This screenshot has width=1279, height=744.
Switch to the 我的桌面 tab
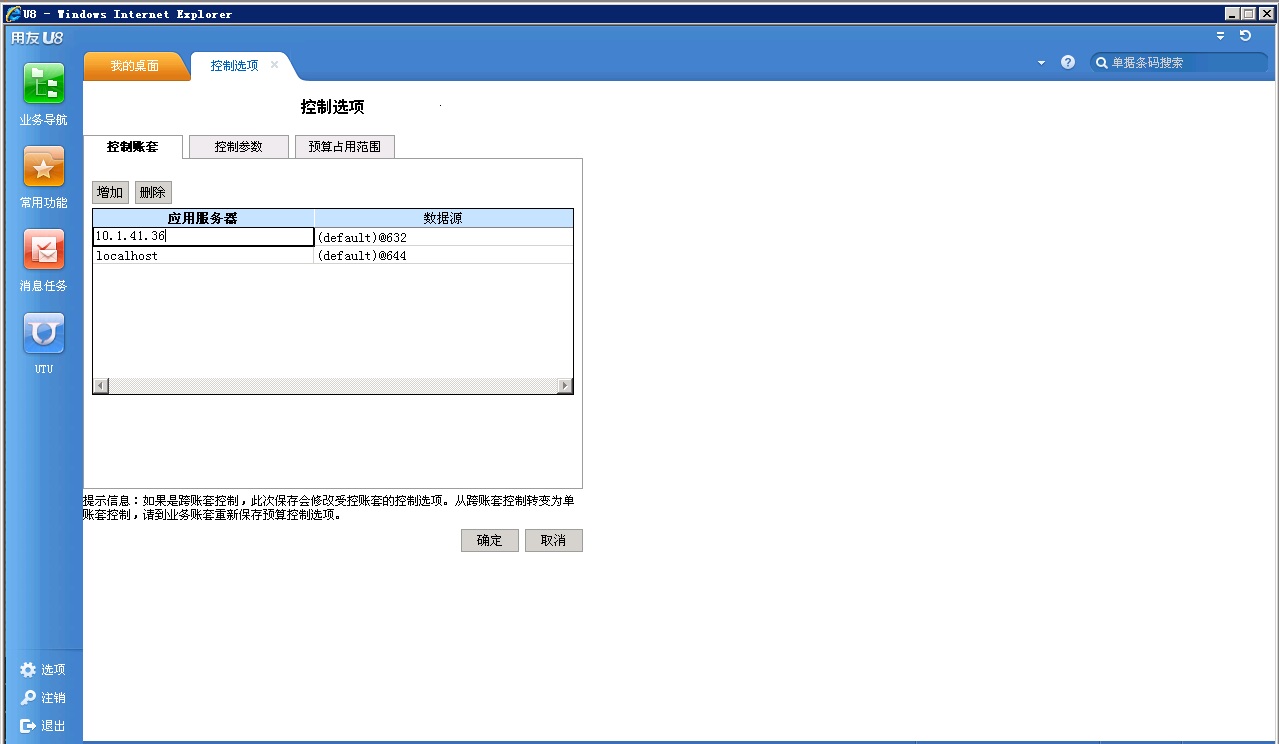click(135, 66)
